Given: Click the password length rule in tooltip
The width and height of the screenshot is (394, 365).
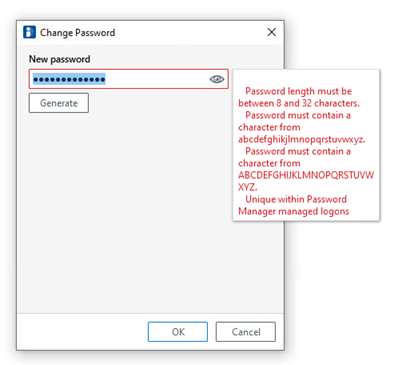Looking at the screenshot, I should [298, 91].
